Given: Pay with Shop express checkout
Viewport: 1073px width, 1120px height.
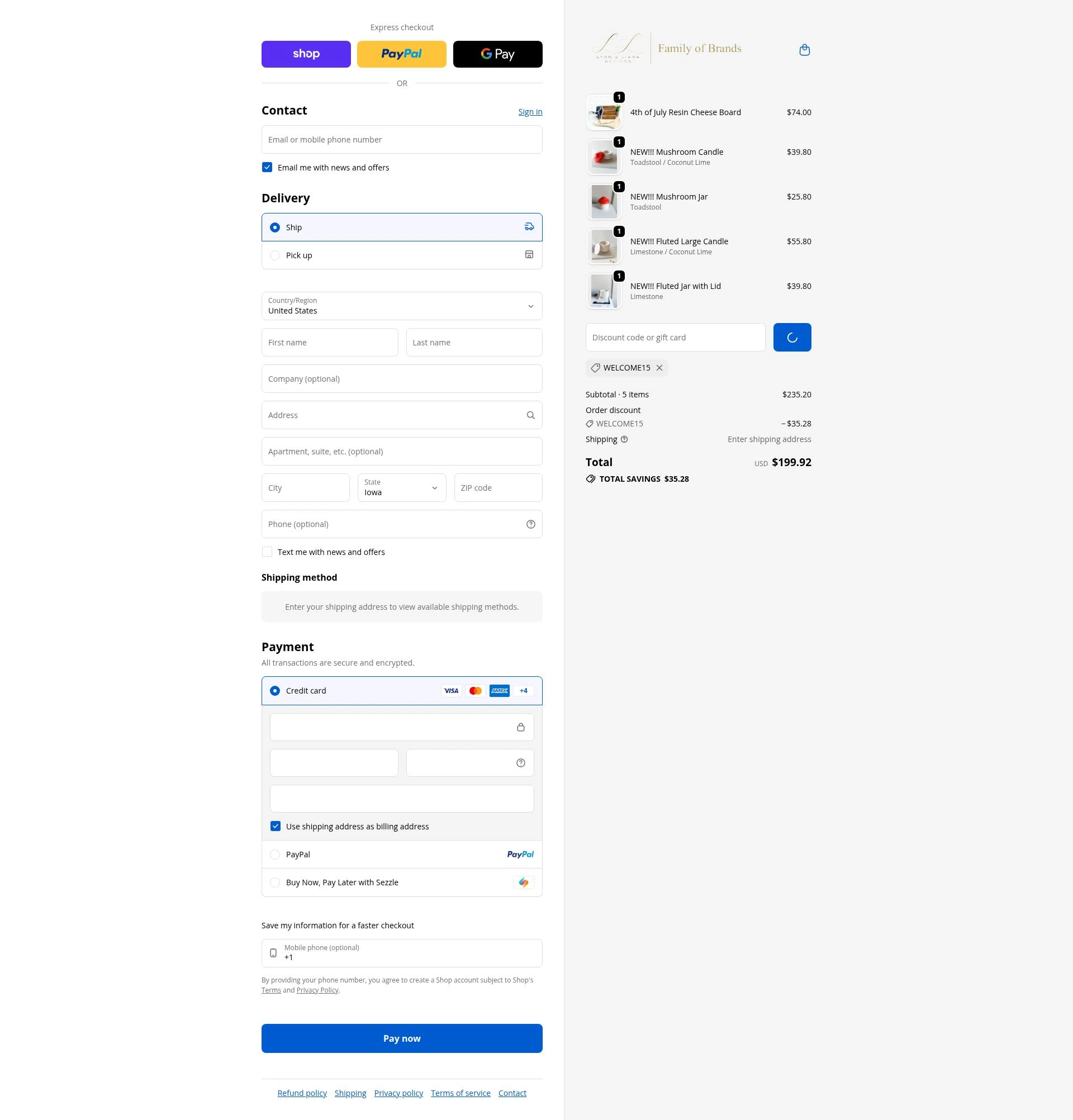Looking at the screenshot, I should point(306,54).
